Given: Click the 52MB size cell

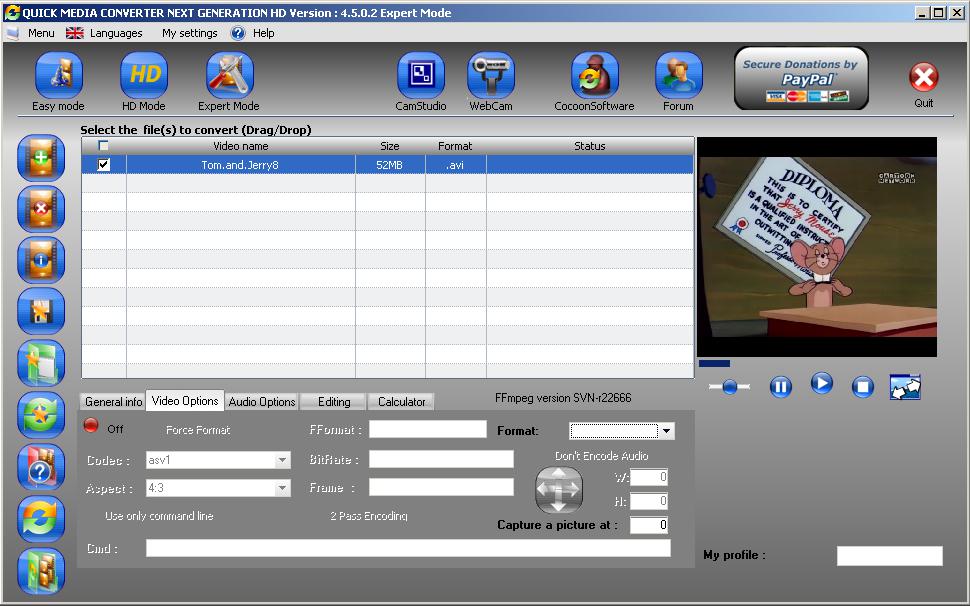Looking at the screenshot, I should point(390,165).
